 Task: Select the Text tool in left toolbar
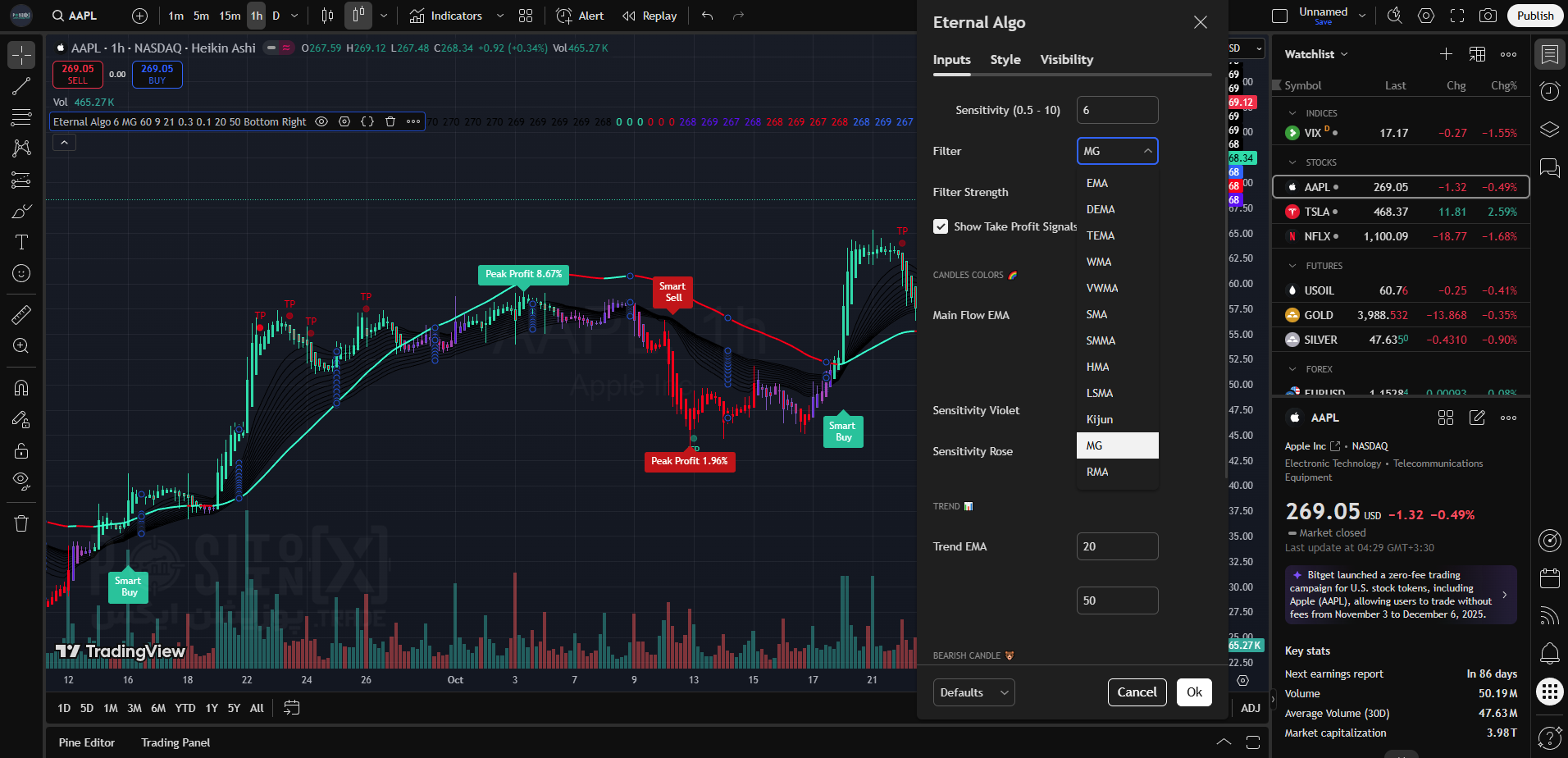[x=21, y=242]
